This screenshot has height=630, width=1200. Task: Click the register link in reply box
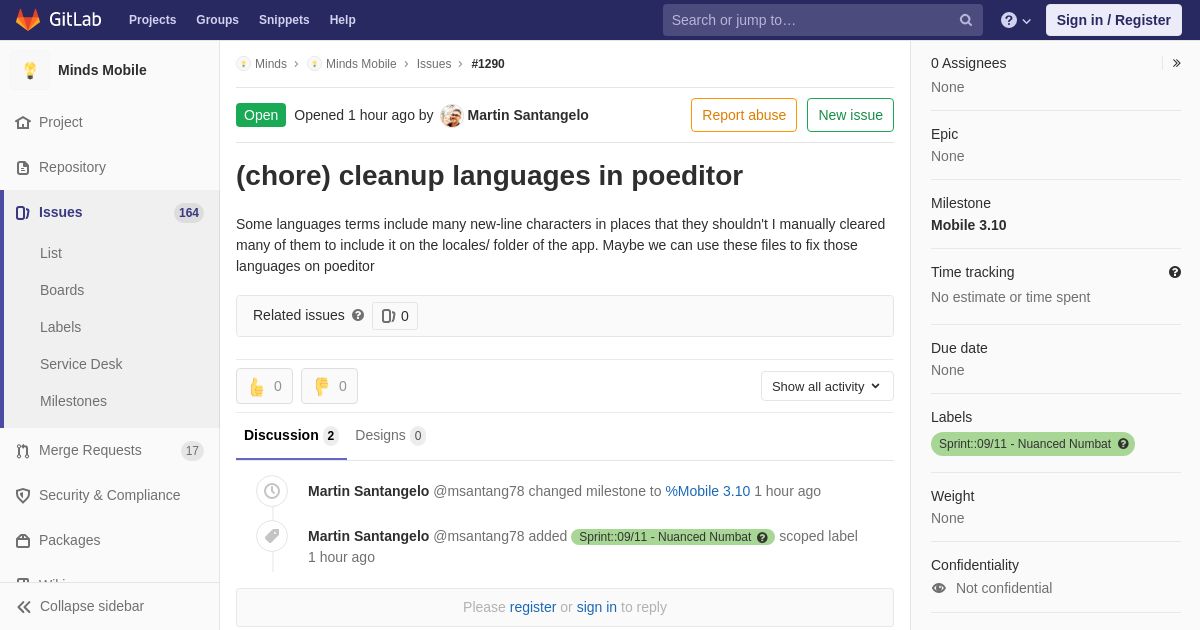[533, 607]
